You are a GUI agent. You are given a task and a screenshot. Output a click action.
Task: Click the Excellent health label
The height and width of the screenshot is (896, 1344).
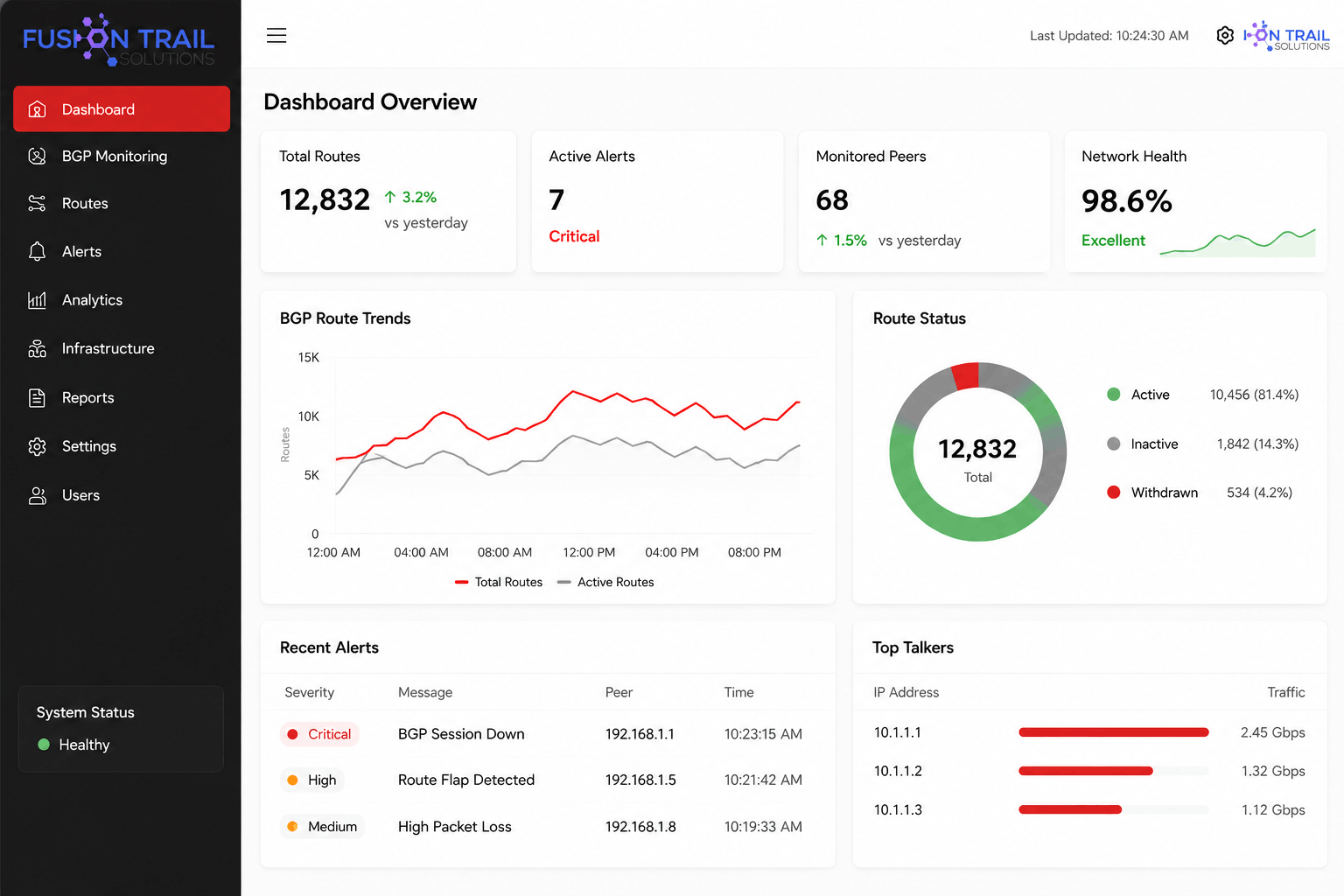point(1113,241)
